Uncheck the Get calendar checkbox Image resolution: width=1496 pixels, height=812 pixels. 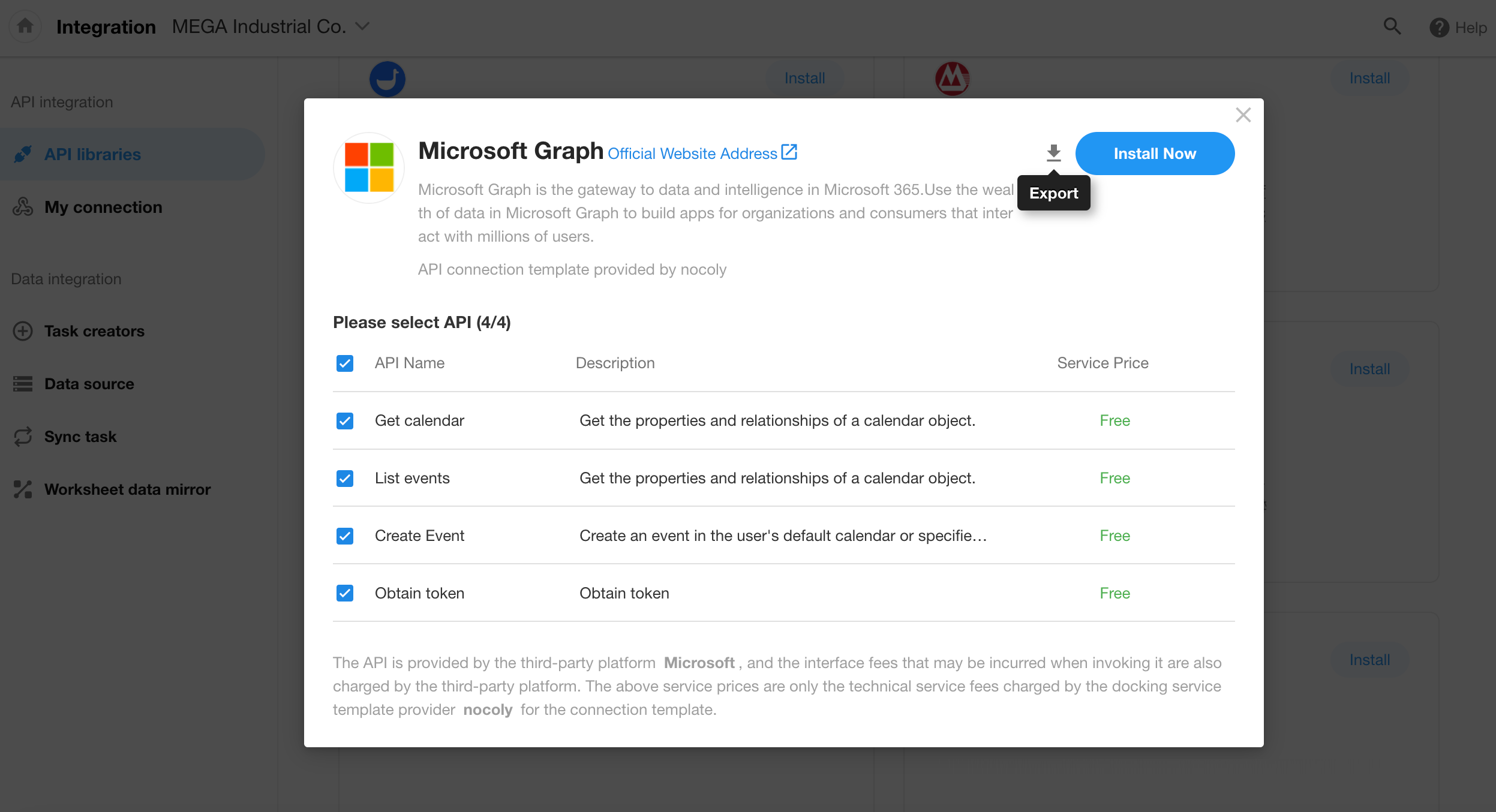point(345,421)
